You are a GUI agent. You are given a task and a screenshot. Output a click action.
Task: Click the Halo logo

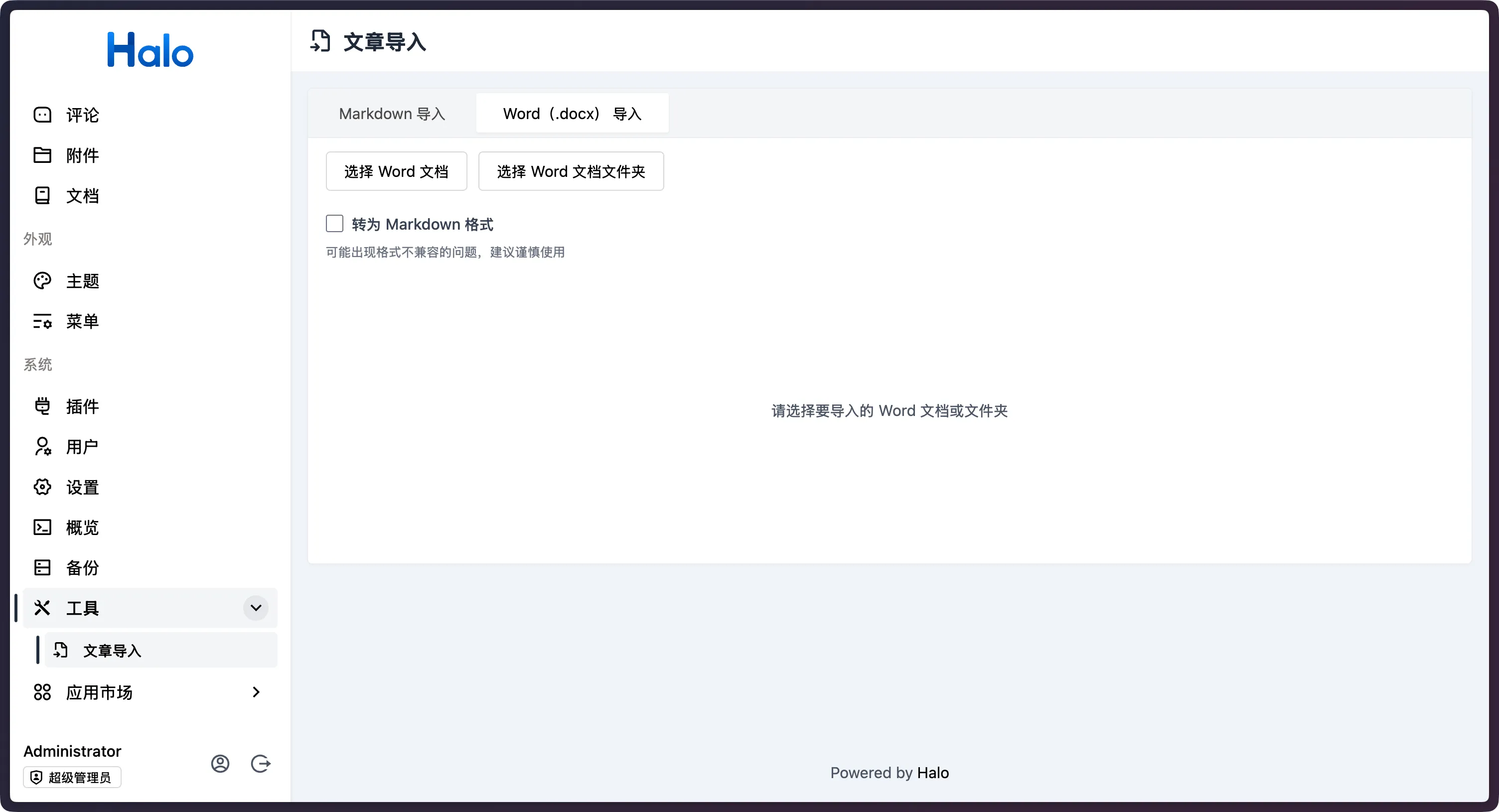tap(150, 50)
